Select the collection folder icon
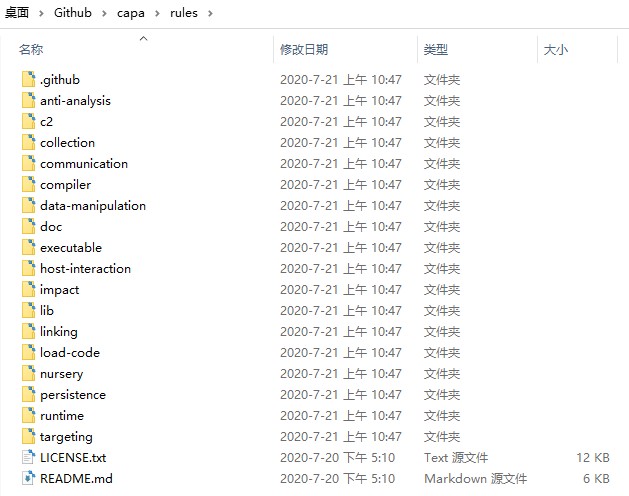This screenshot has height=496, width=629. (x=28, y=142)
